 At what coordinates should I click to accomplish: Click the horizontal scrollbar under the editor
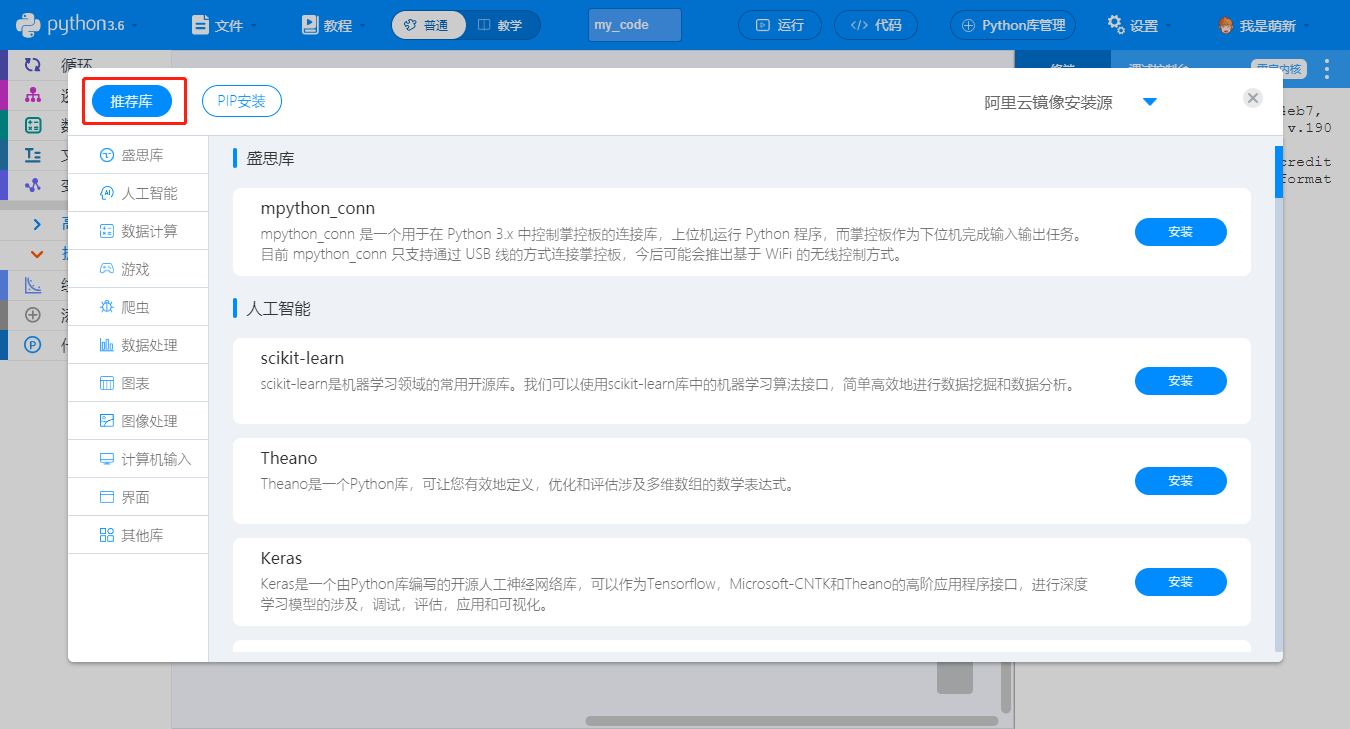pyautogui.click(x=792, y=720)
